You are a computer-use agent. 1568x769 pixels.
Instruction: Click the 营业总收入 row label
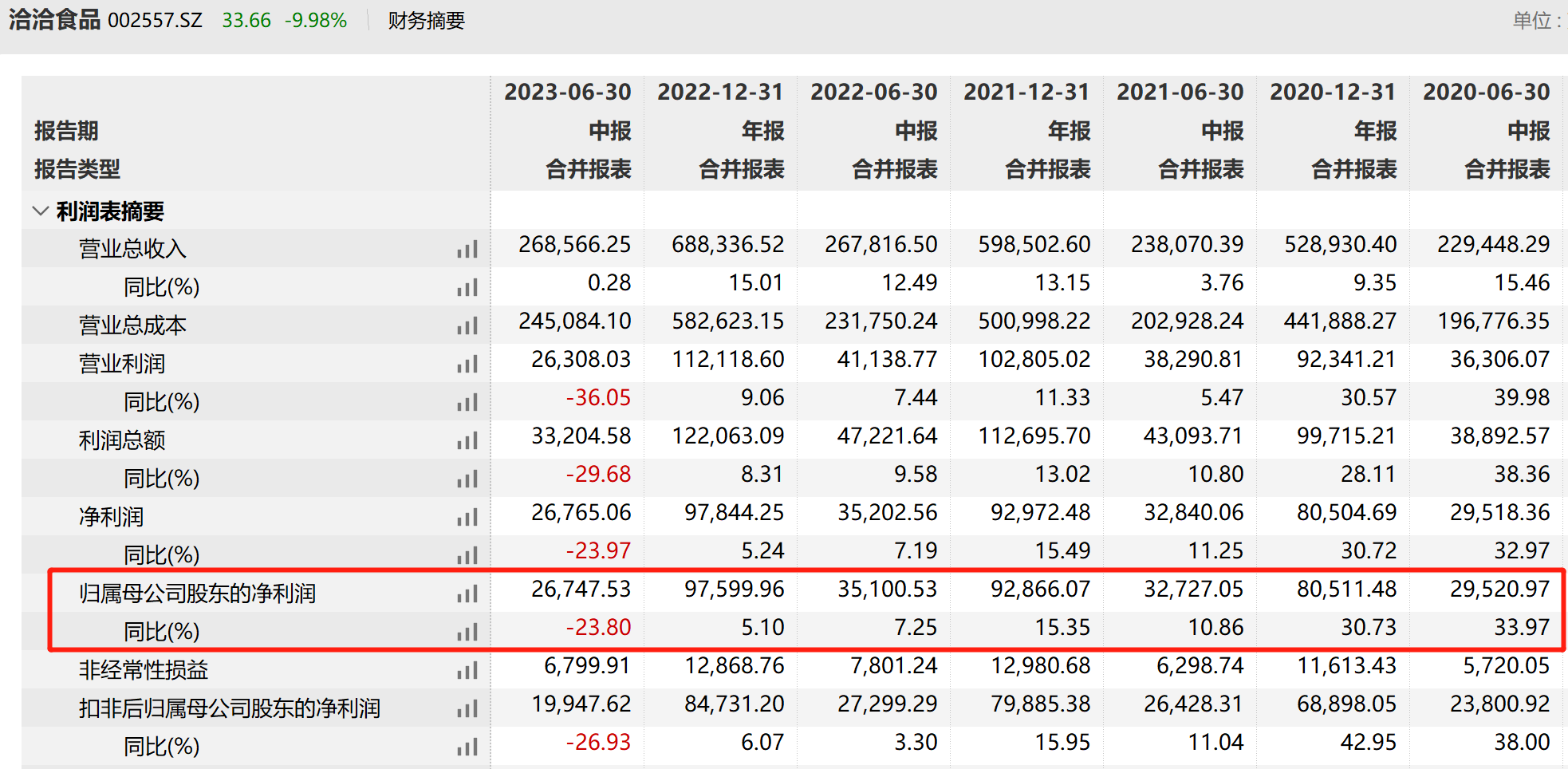pyautogui.click(x=132, y=250)
